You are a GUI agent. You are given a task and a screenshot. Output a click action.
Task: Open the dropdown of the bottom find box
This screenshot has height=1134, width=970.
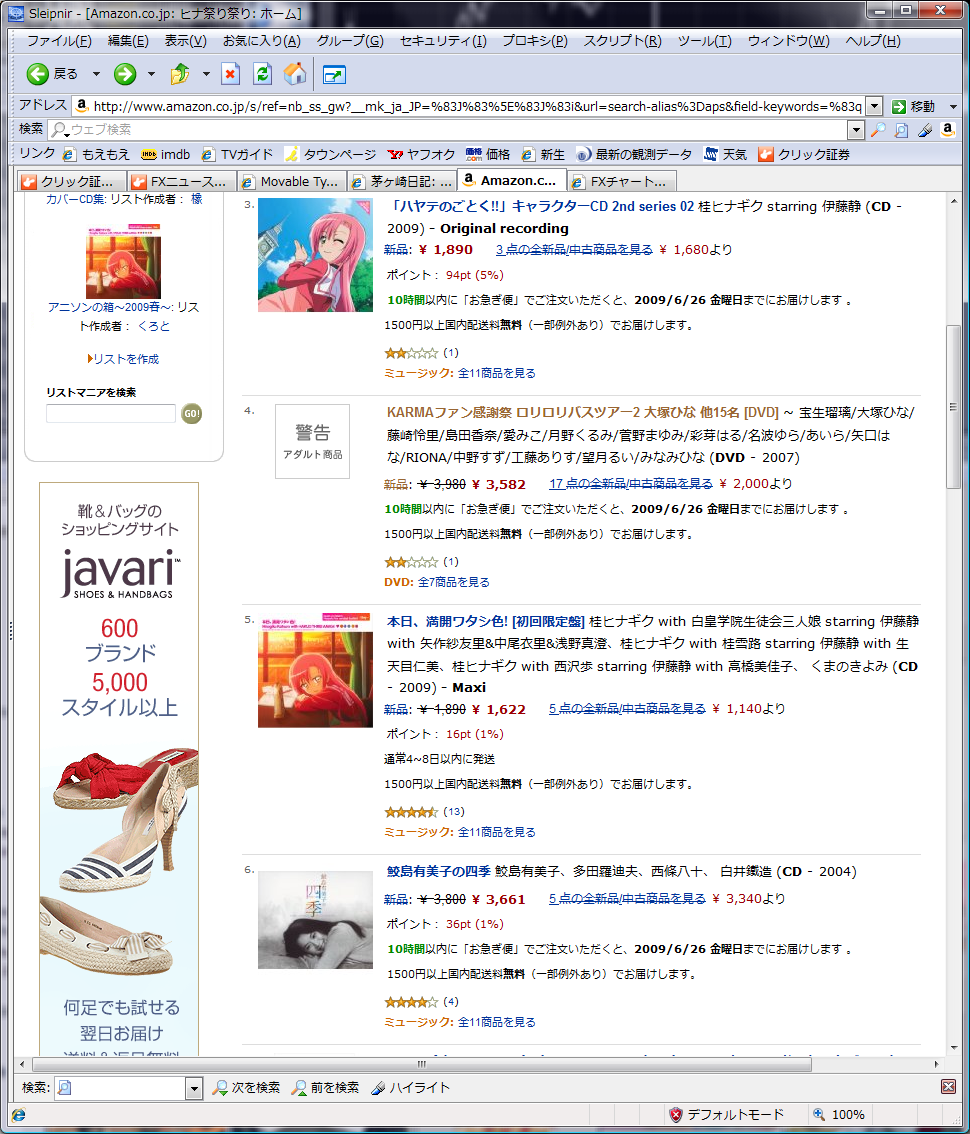[194, 1088]
